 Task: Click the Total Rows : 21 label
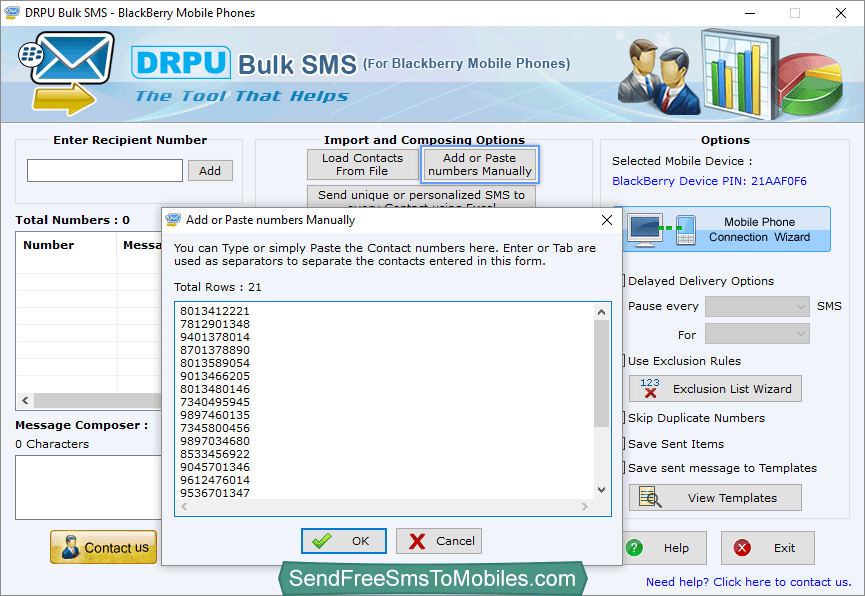click(x=217, y=287)
